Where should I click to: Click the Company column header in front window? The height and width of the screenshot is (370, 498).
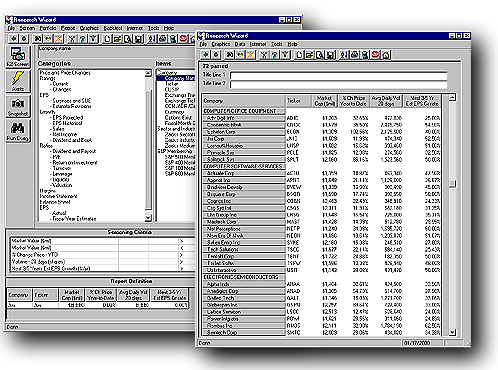(x=244, y=101)
